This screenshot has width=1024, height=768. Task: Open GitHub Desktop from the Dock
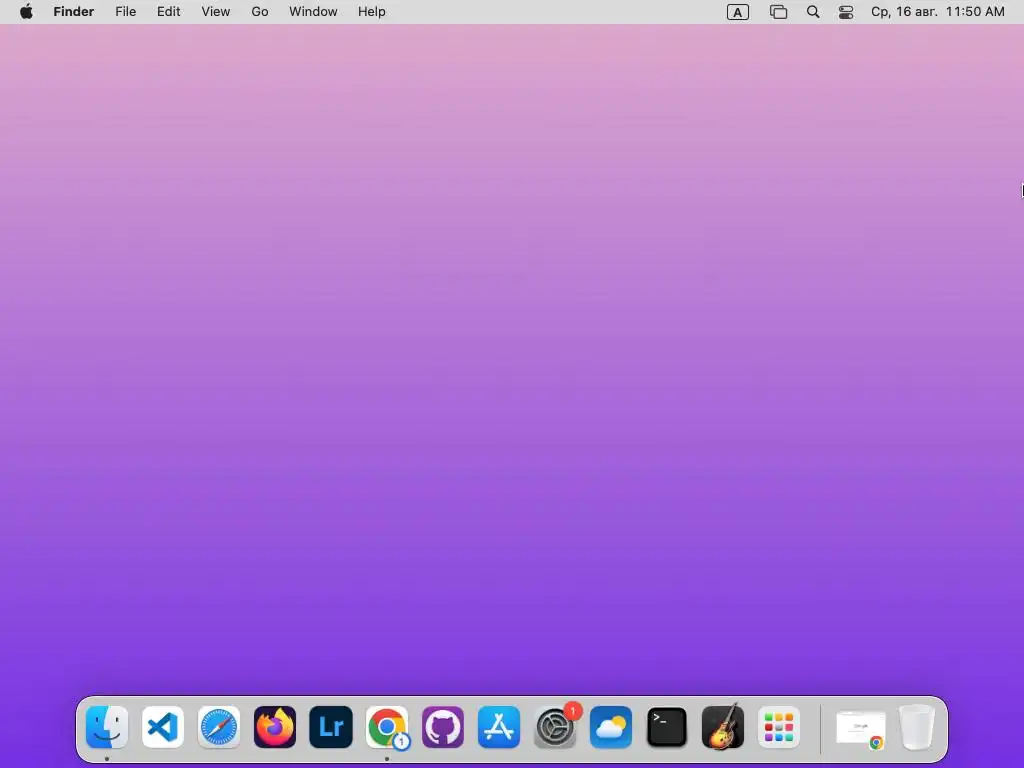point(443,727)
